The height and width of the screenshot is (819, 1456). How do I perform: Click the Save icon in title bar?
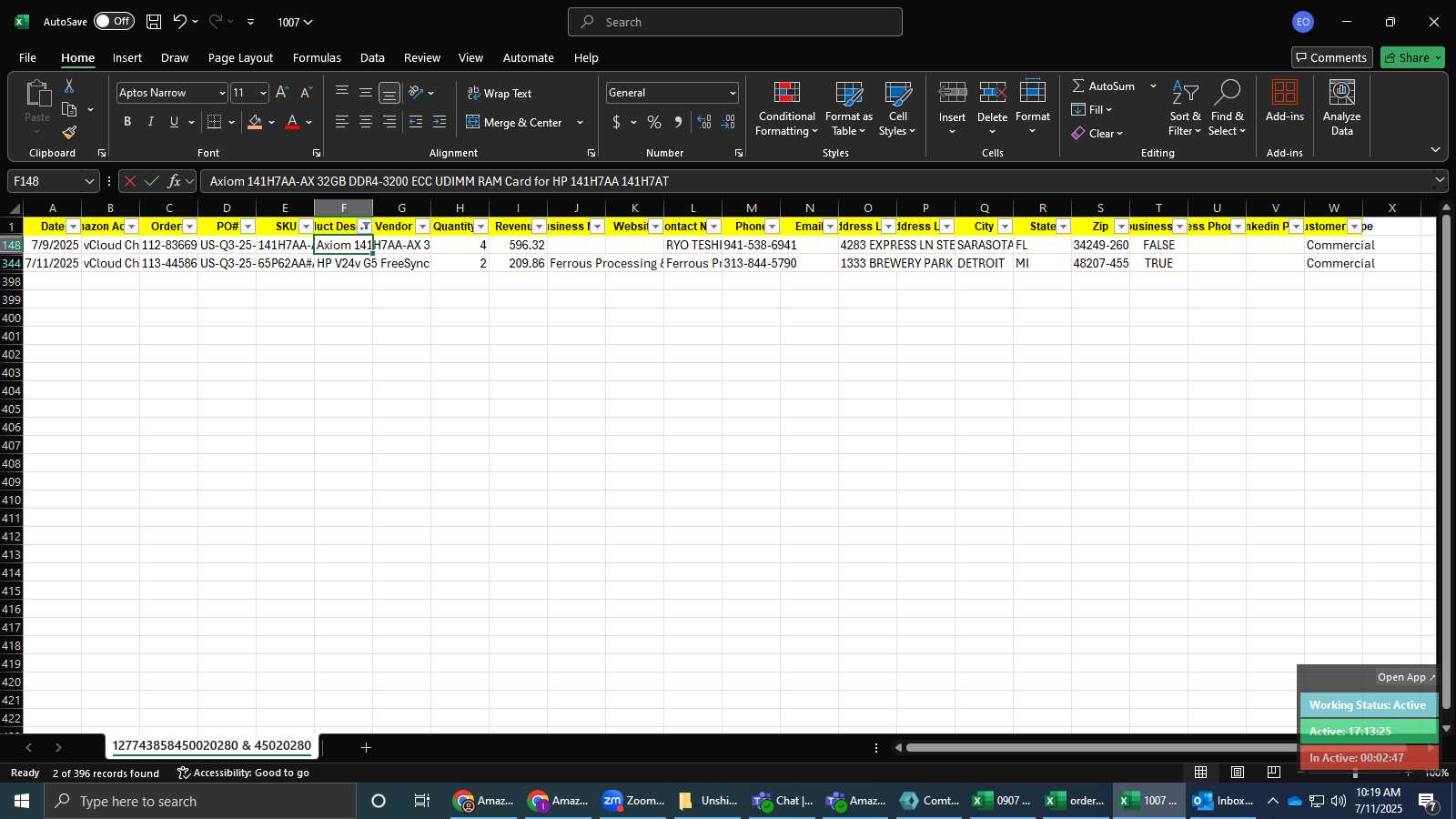click(x=154, y=22)
